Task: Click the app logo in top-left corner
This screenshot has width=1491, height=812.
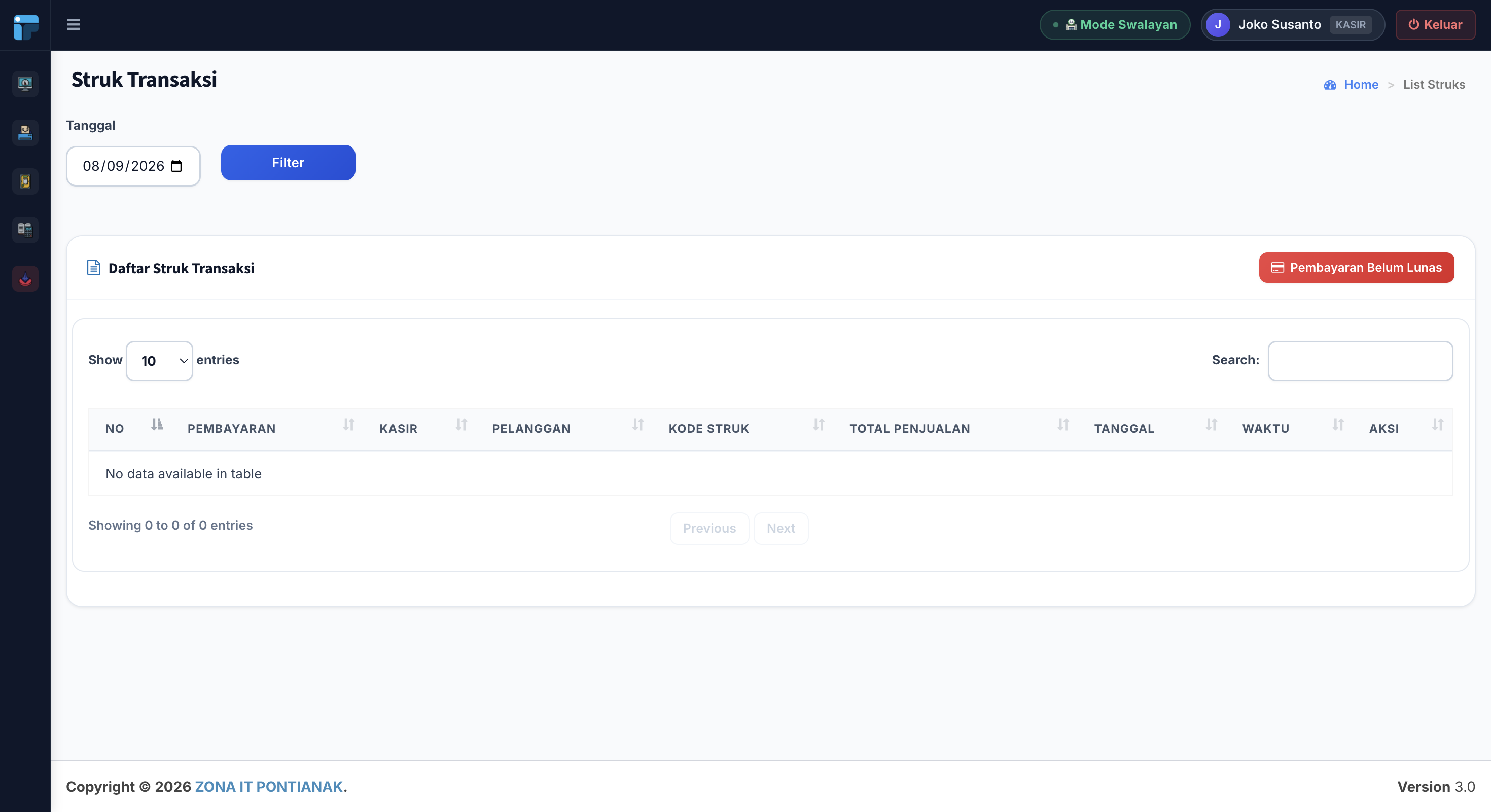Action: (x=25, y=26)
